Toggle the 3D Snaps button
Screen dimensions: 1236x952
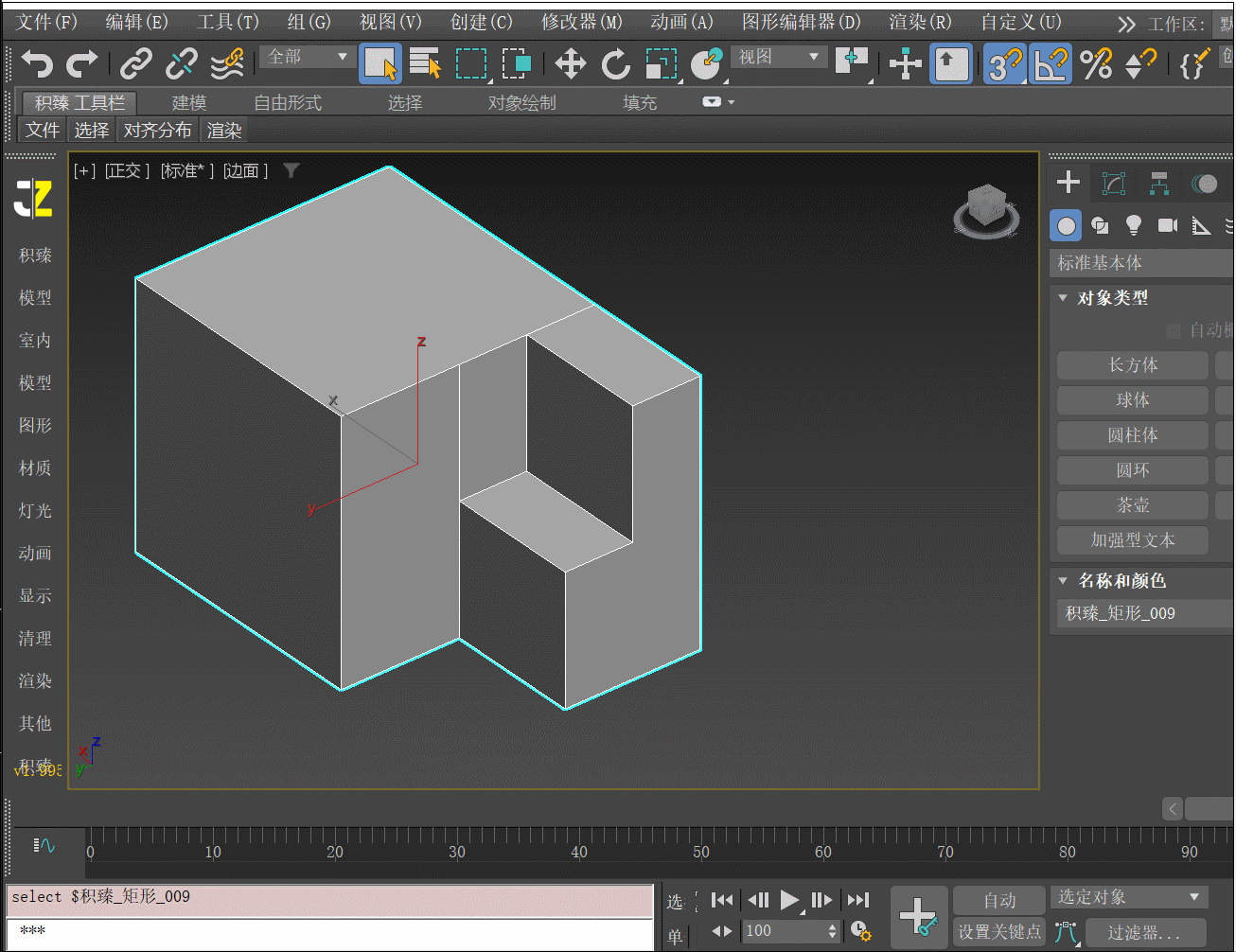(1005, 64)
